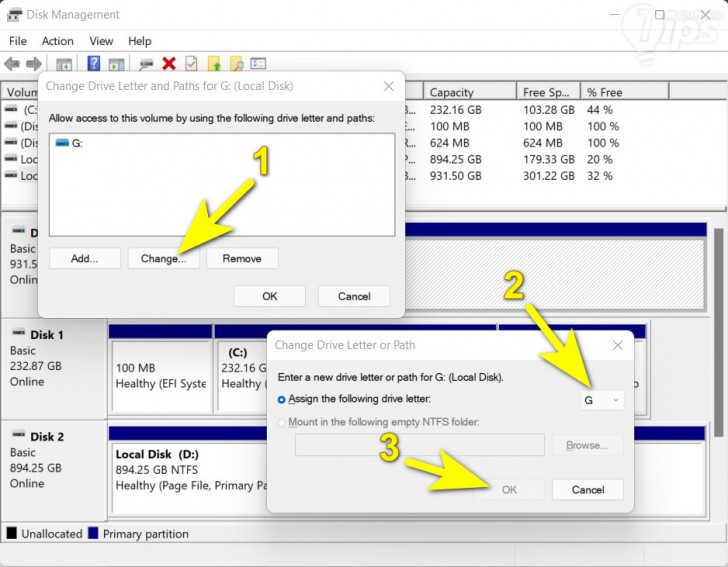Click Cancel in Change Drive Letter and Paths dialog

coord(354,296)
